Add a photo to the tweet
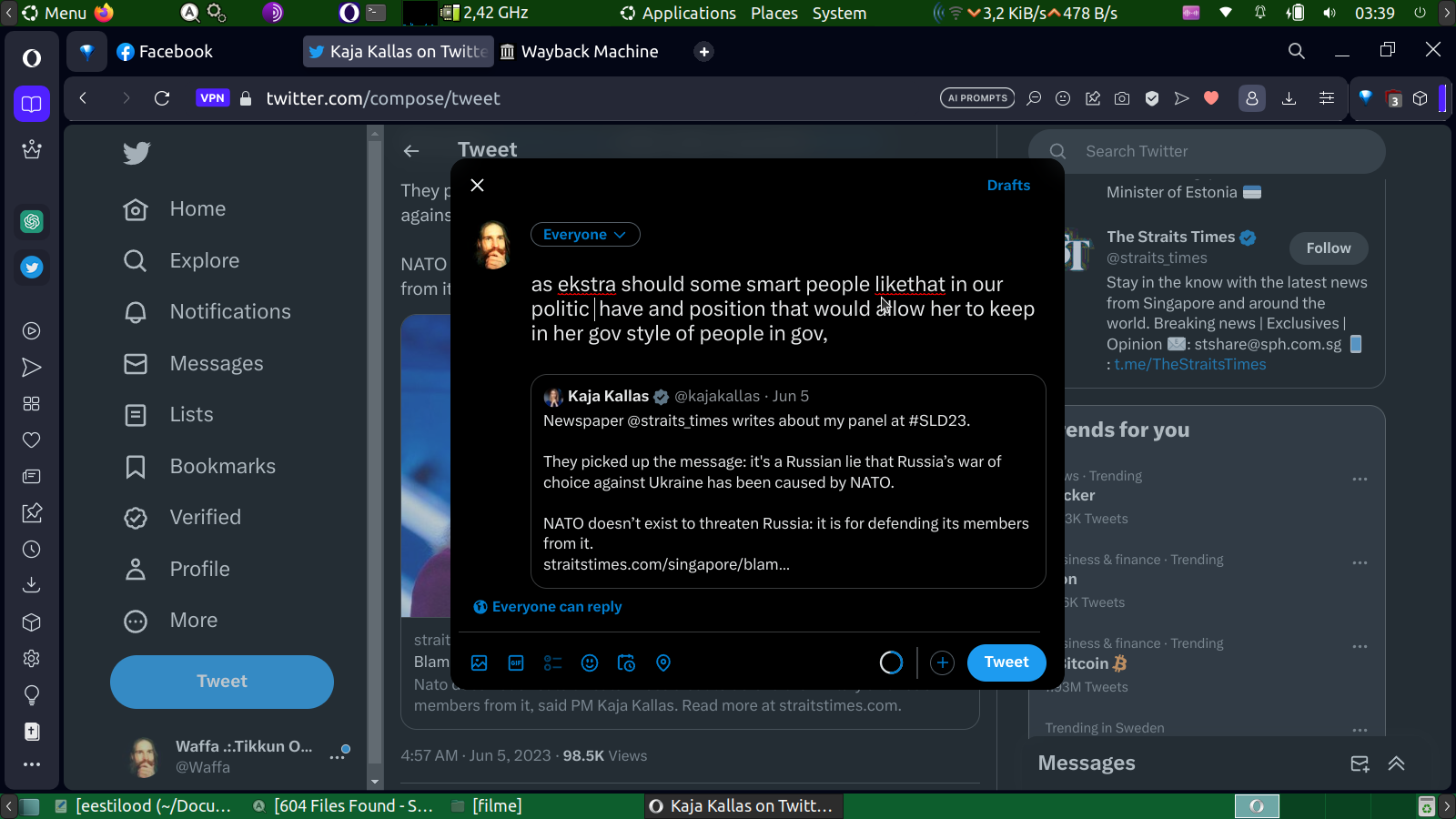 [480, 663]
